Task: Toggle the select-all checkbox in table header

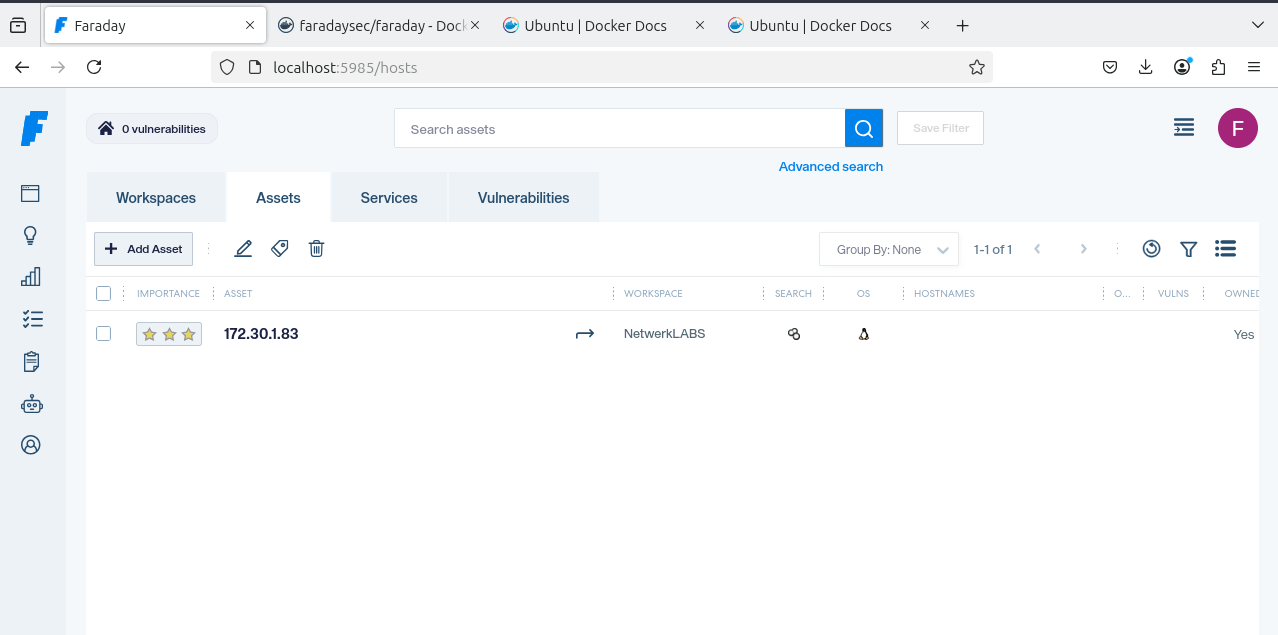Action: tap(103, 292)
